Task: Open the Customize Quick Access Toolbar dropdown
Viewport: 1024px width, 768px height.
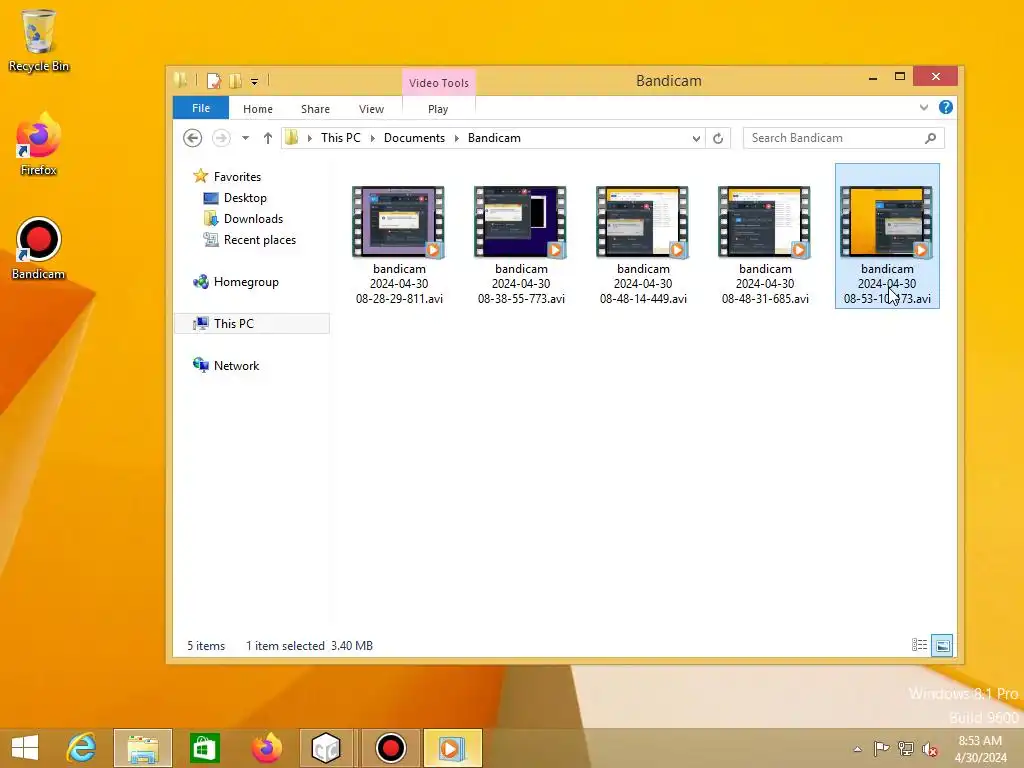Action: [x=255, y=82]
